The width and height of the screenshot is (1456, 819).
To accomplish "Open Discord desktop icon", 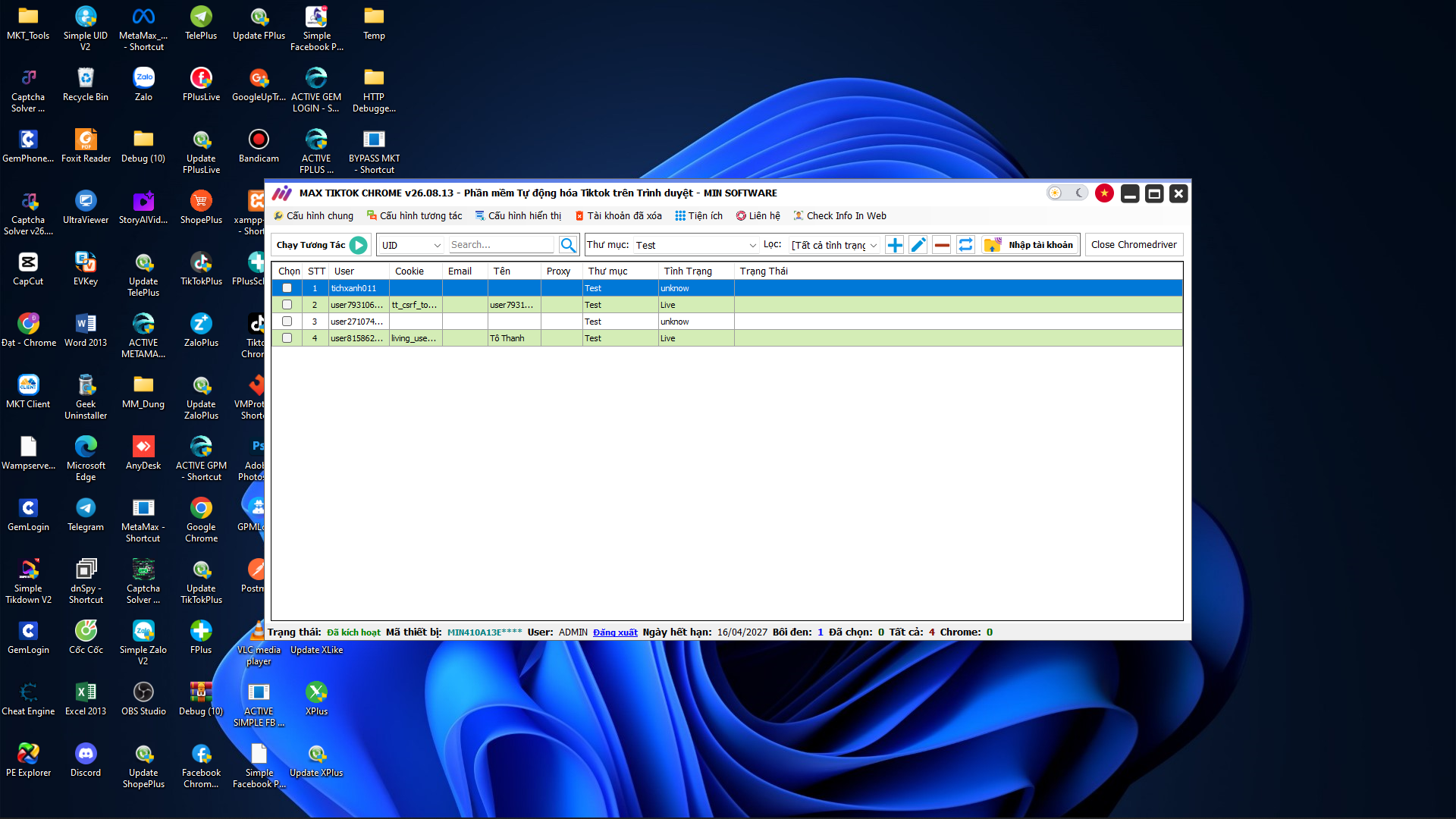I will [x=86, y=761].
